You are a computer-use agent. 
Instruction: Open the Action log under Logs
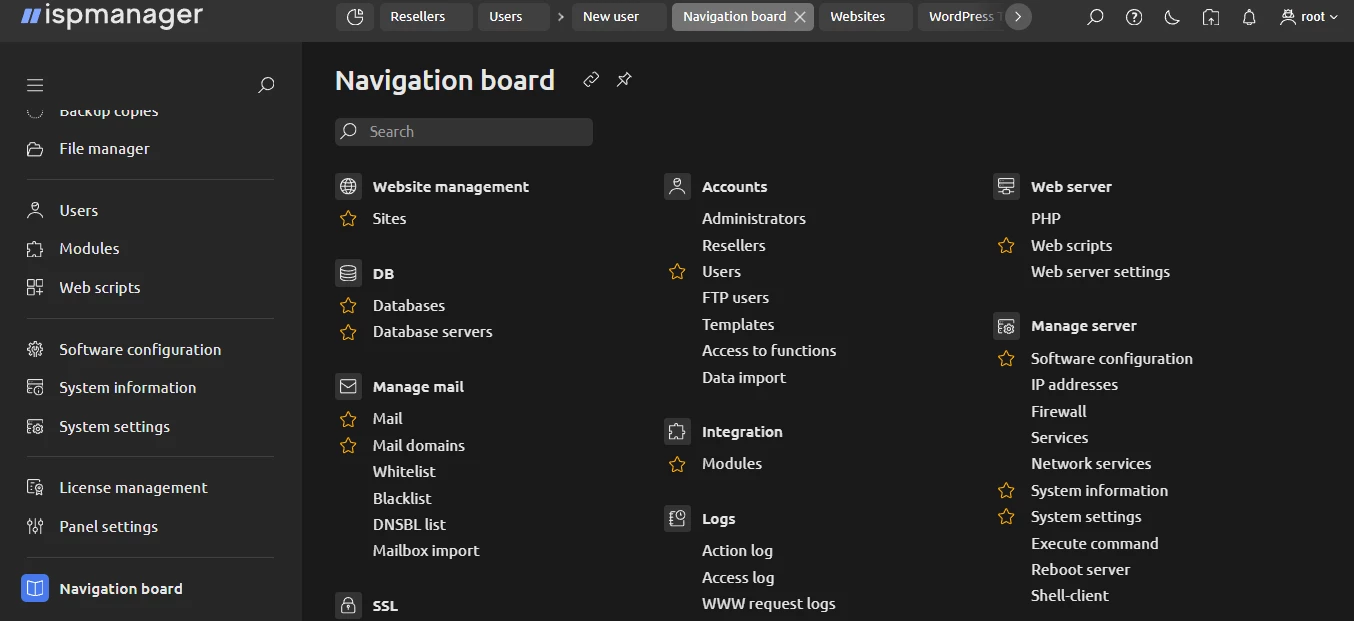pos(737,550)
